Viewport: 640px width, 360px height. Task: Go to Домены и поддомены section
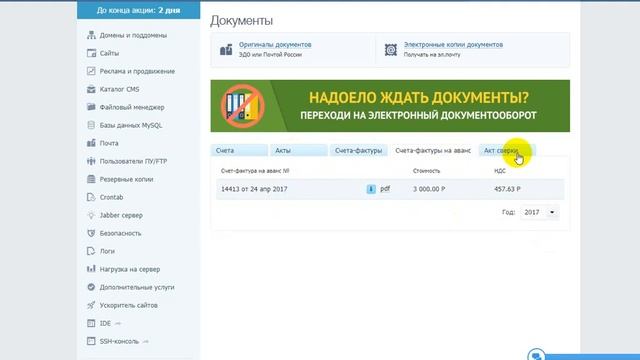tap(133, 36)
